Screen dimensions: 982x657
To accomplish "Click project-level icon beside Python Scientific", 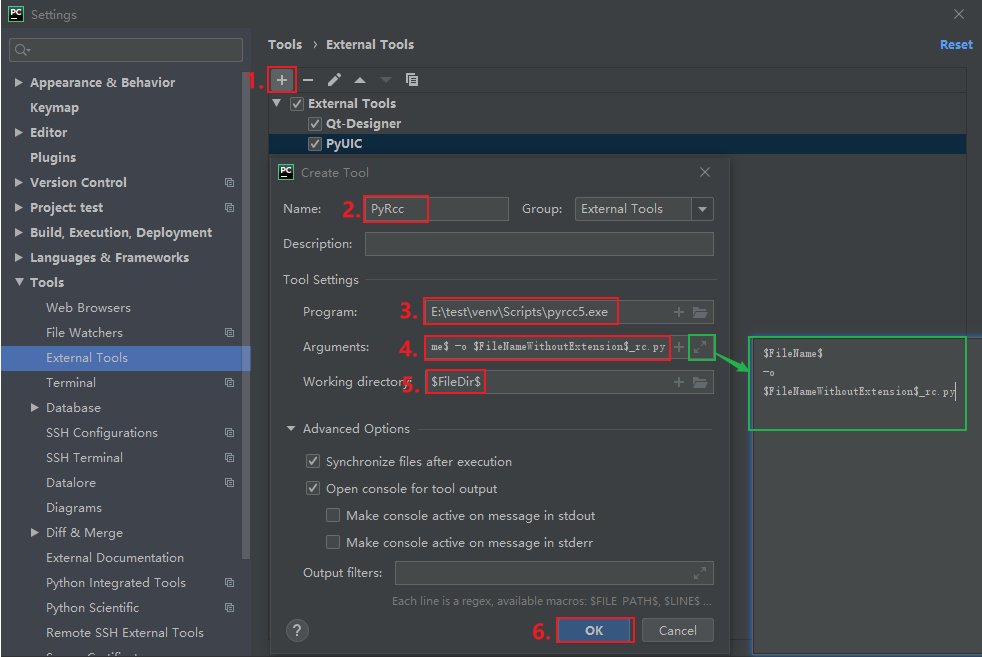I will tap(229, 608).
